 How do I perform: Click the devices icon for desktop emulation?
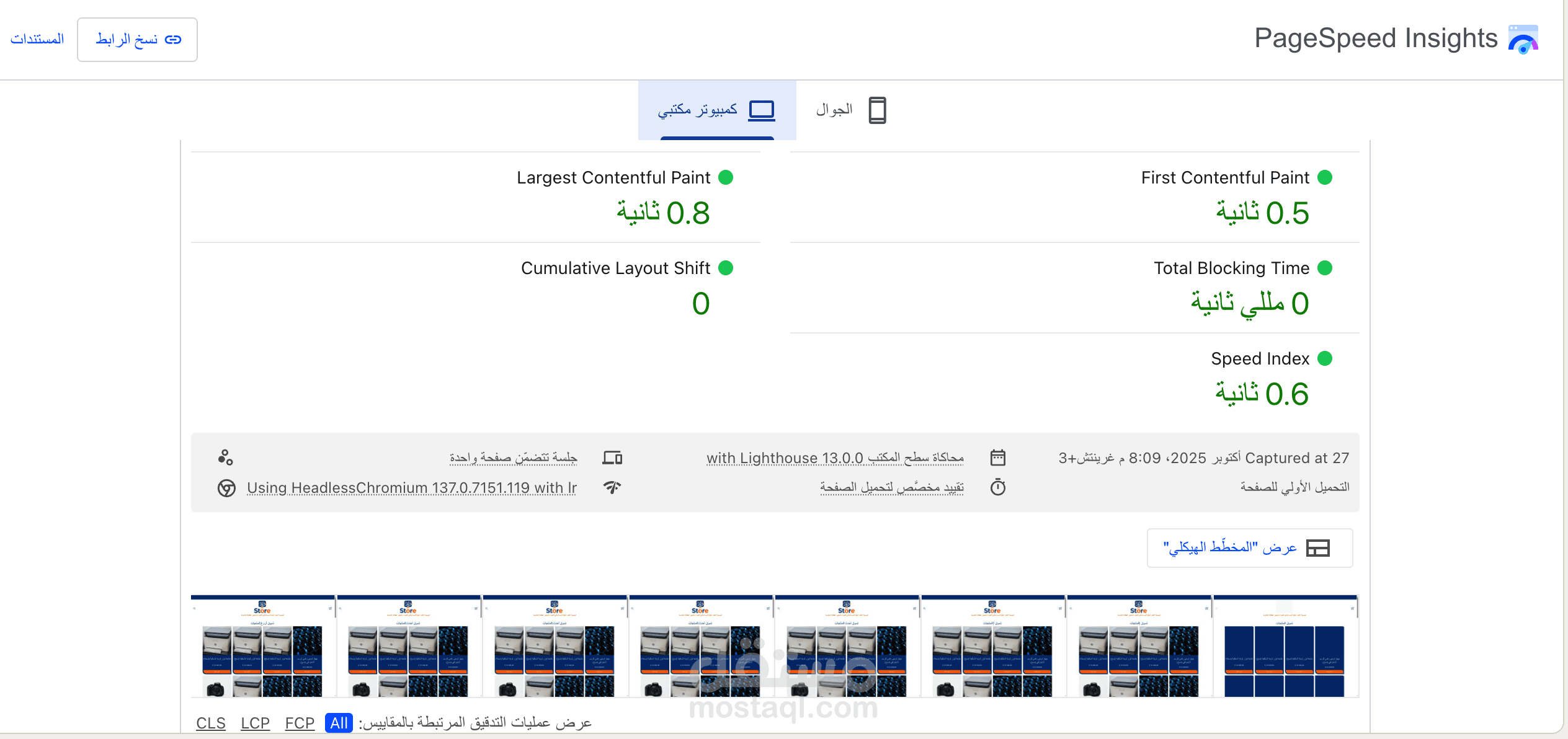point(612,458)
